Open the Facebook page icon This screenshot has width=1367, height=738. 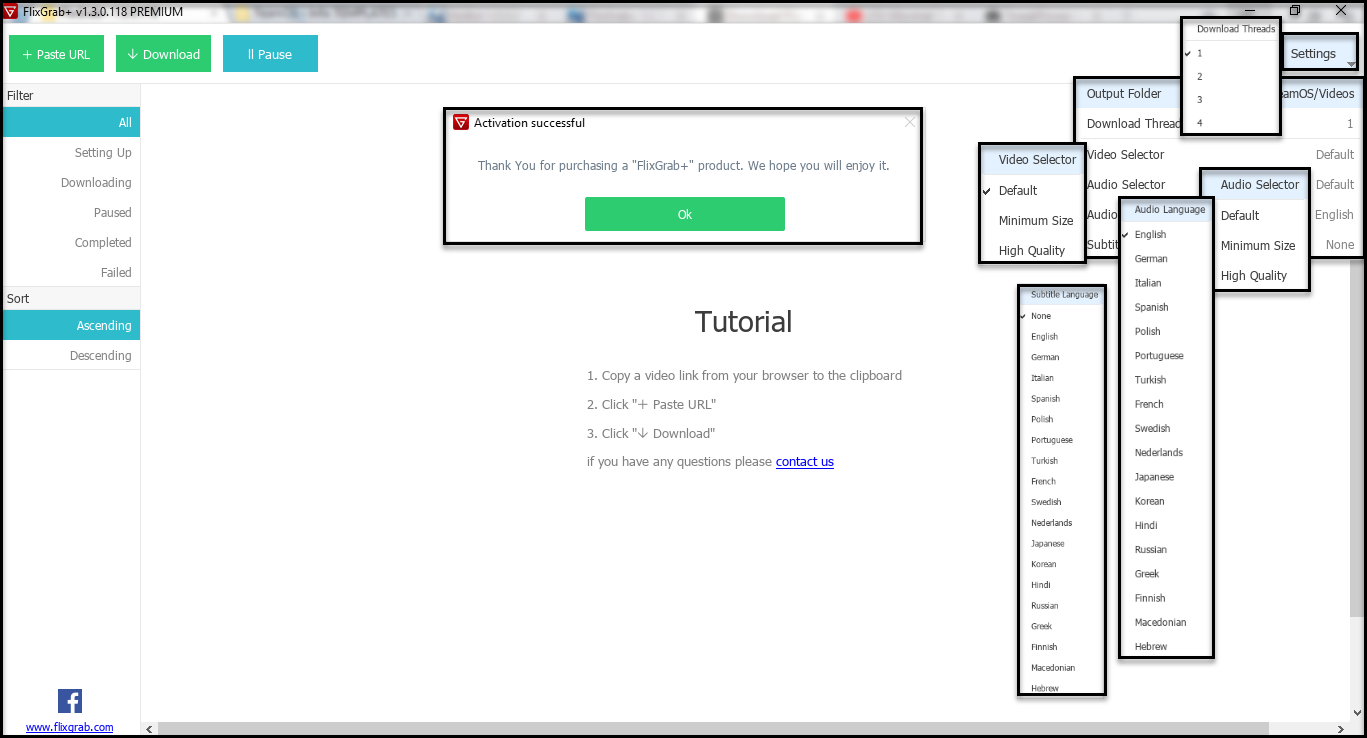[x=70, y=701]
